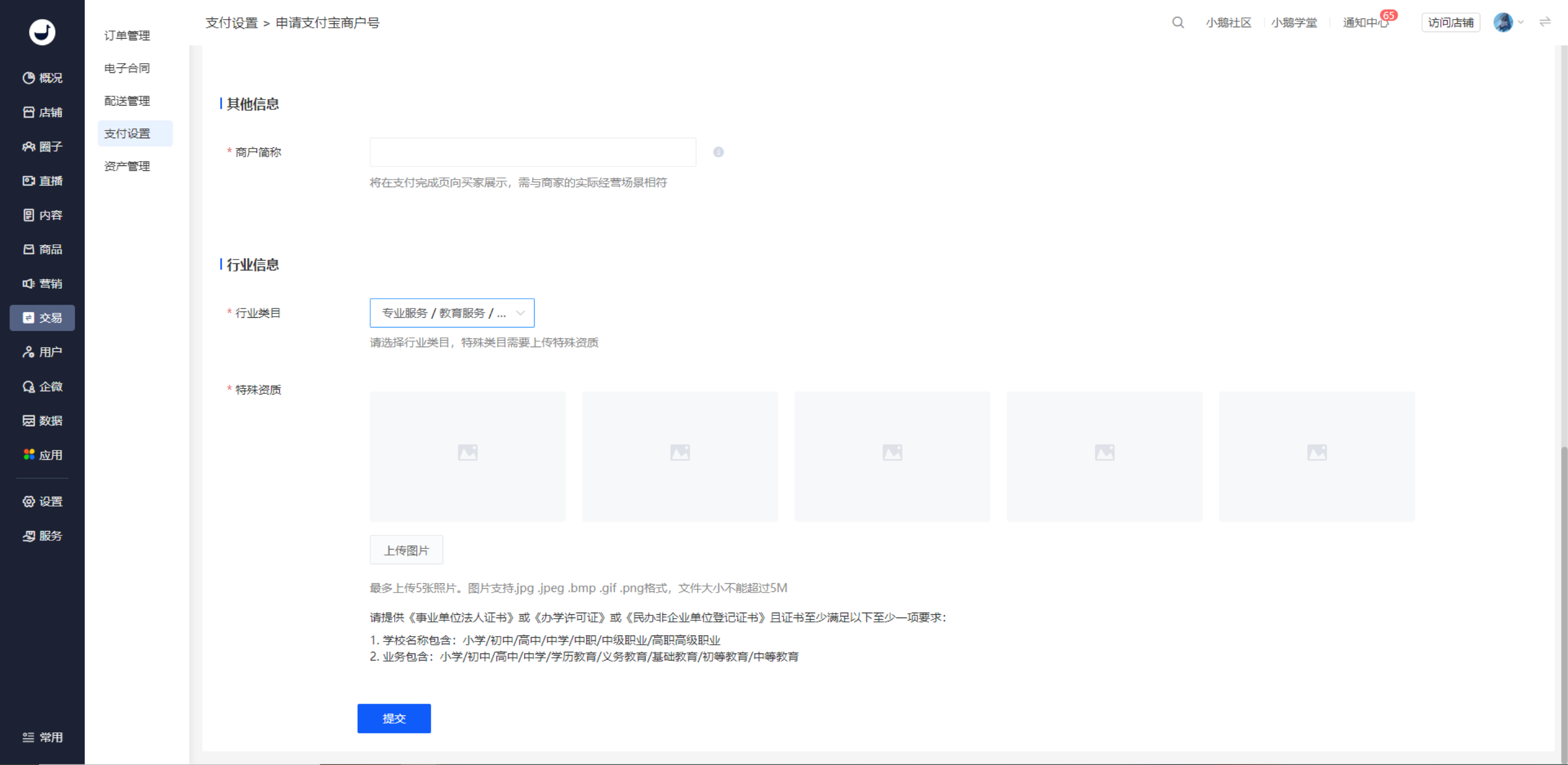Open 服务 service section
Viewport: 1568px width, 765px height.
[x=42, y=536]
